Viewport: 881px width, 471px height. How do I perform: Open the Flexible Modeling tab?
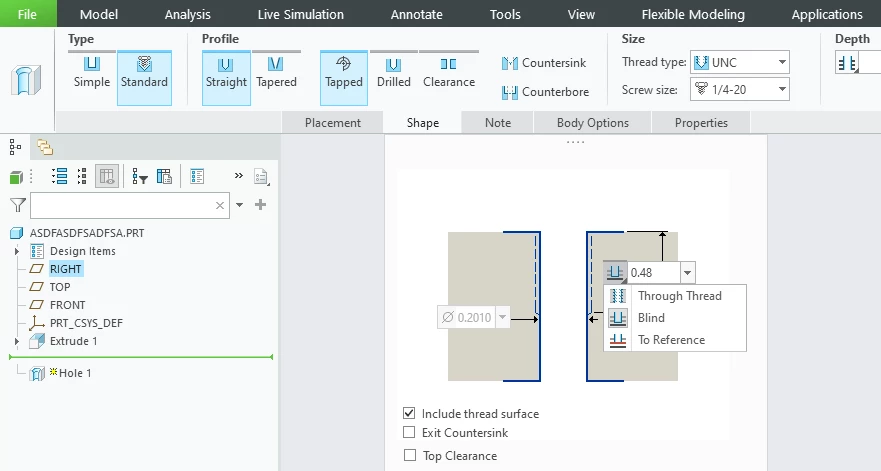coord(693,15)
